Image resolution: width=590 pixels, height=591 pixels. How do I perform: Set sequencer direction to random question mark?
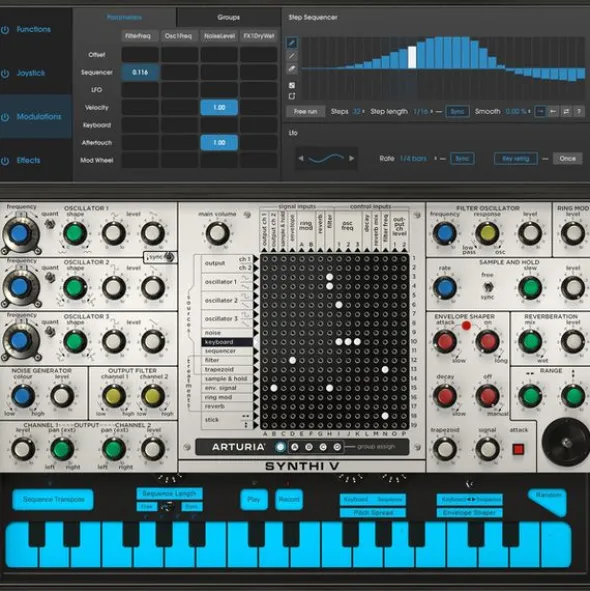(579, 111)
